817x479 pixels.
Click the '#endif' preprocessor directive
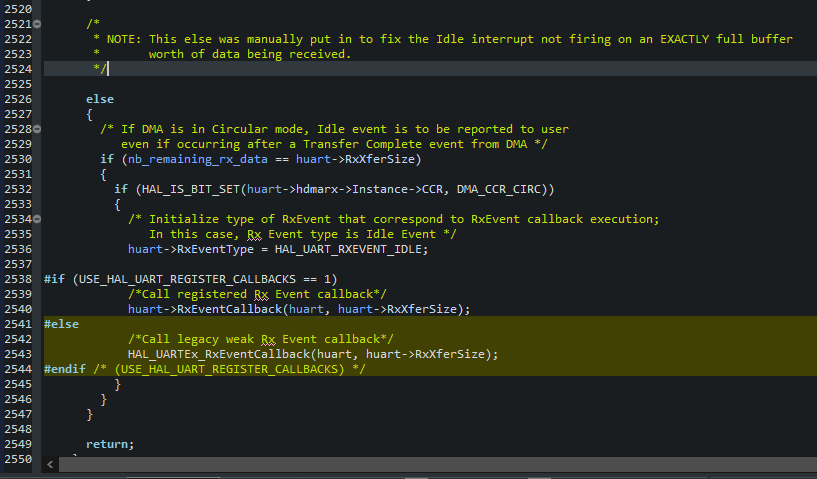coord(65,369)
